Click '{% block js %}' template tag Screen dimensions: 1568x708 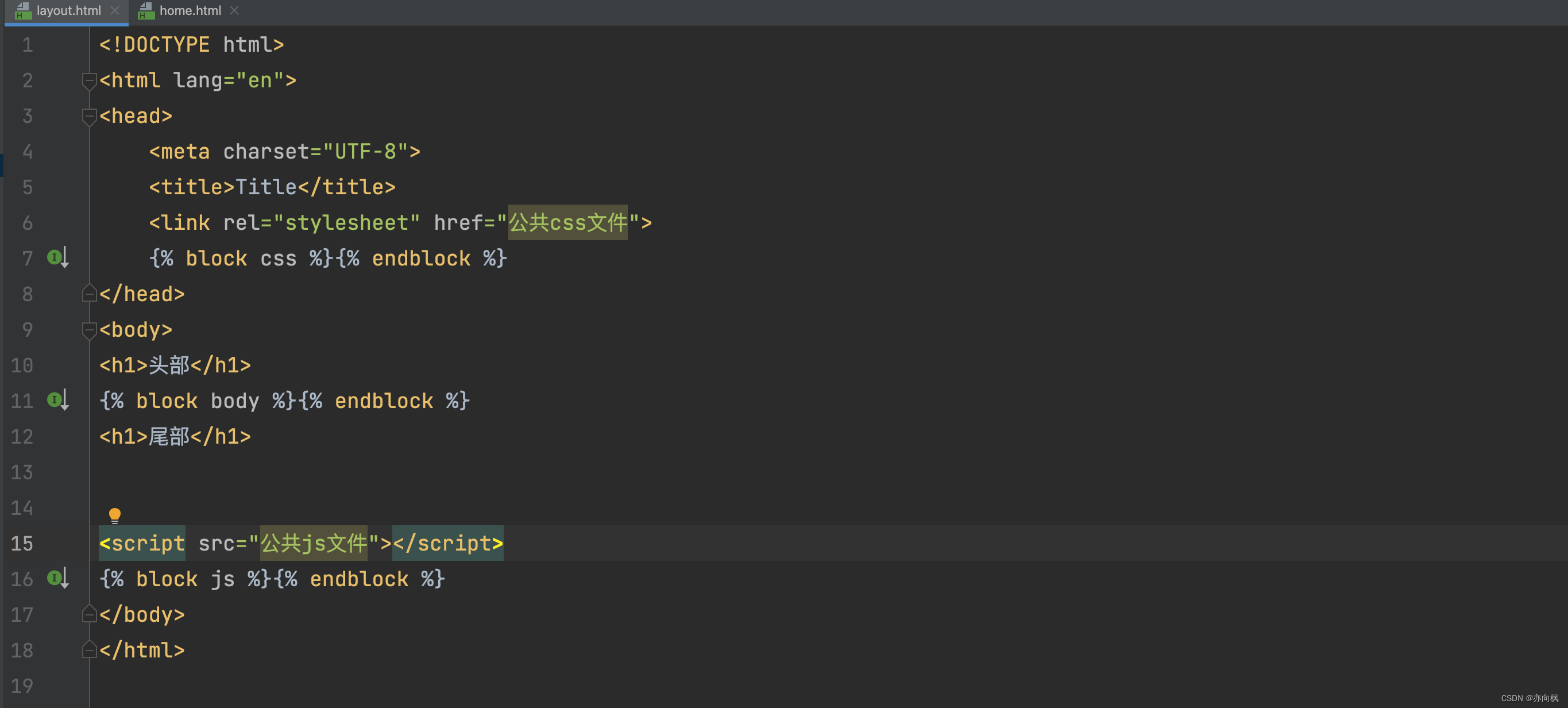(186, 579)
